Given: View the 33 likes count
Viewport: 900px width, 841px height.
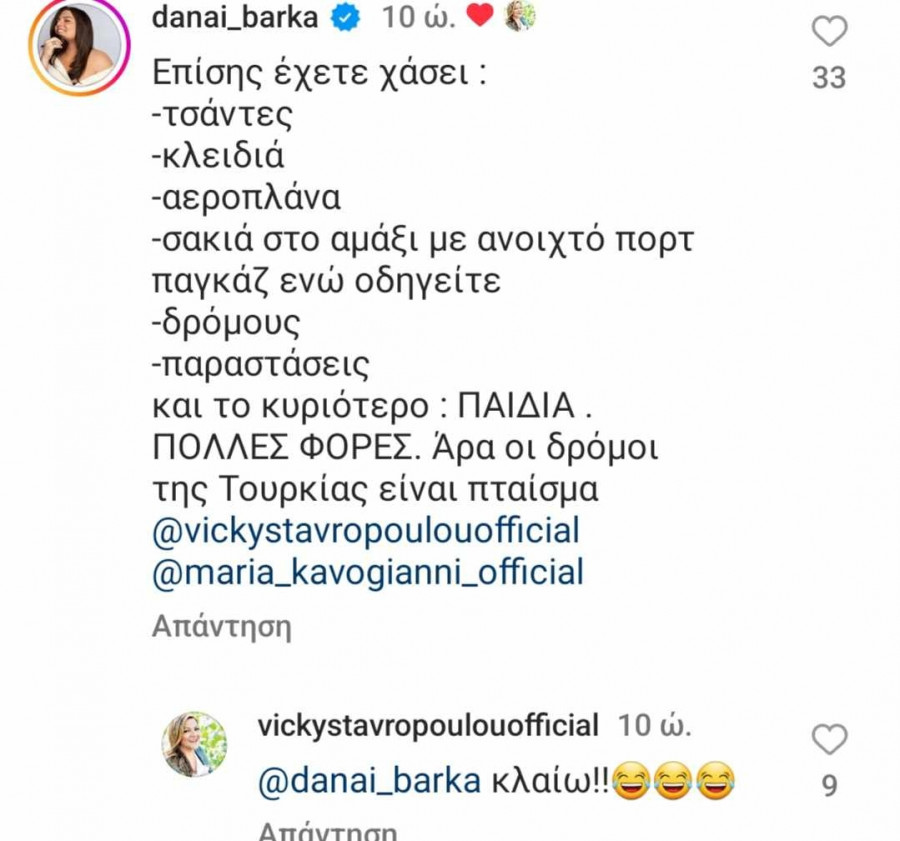Looking at the screenshot, I should point(829,77).
